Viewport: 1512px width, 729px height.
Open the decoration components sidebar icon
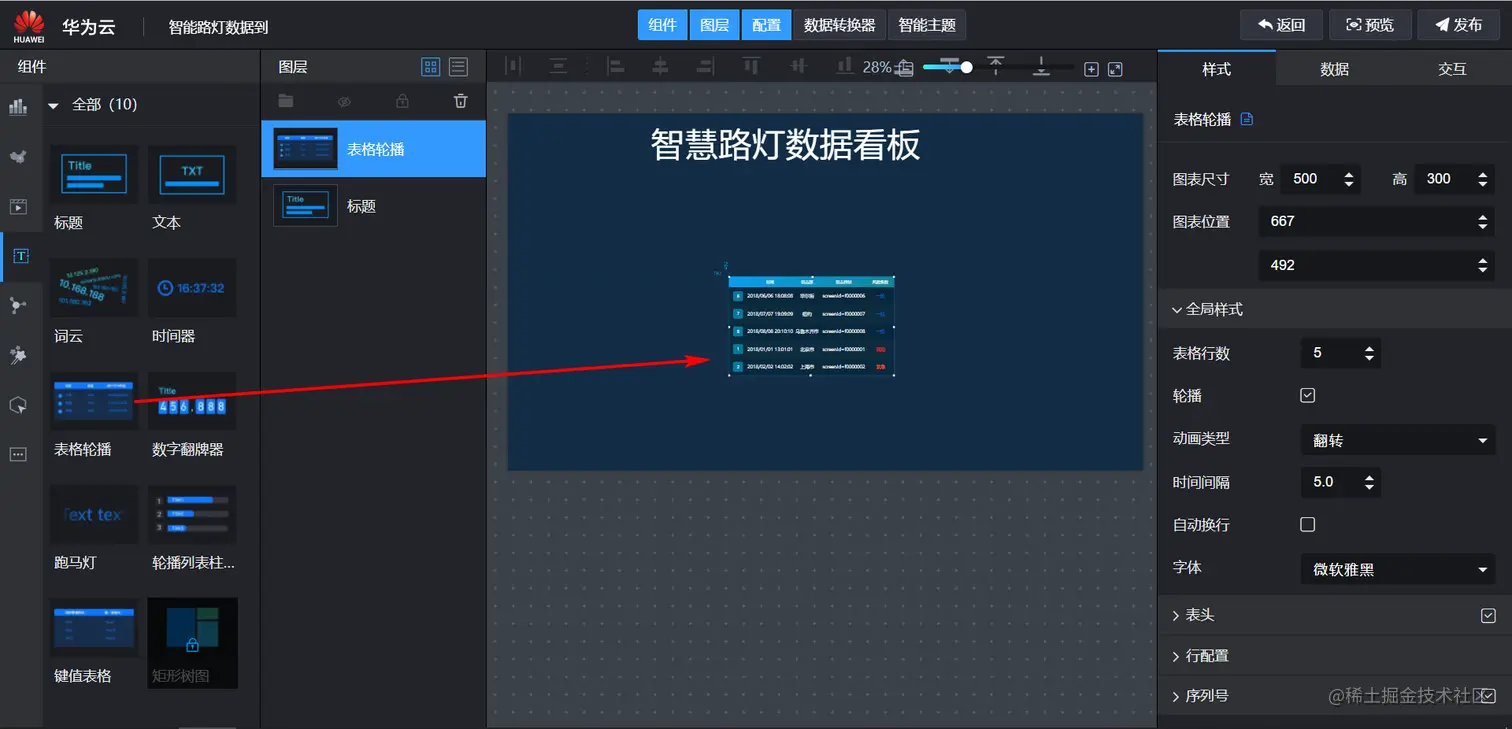coord(18,355)
